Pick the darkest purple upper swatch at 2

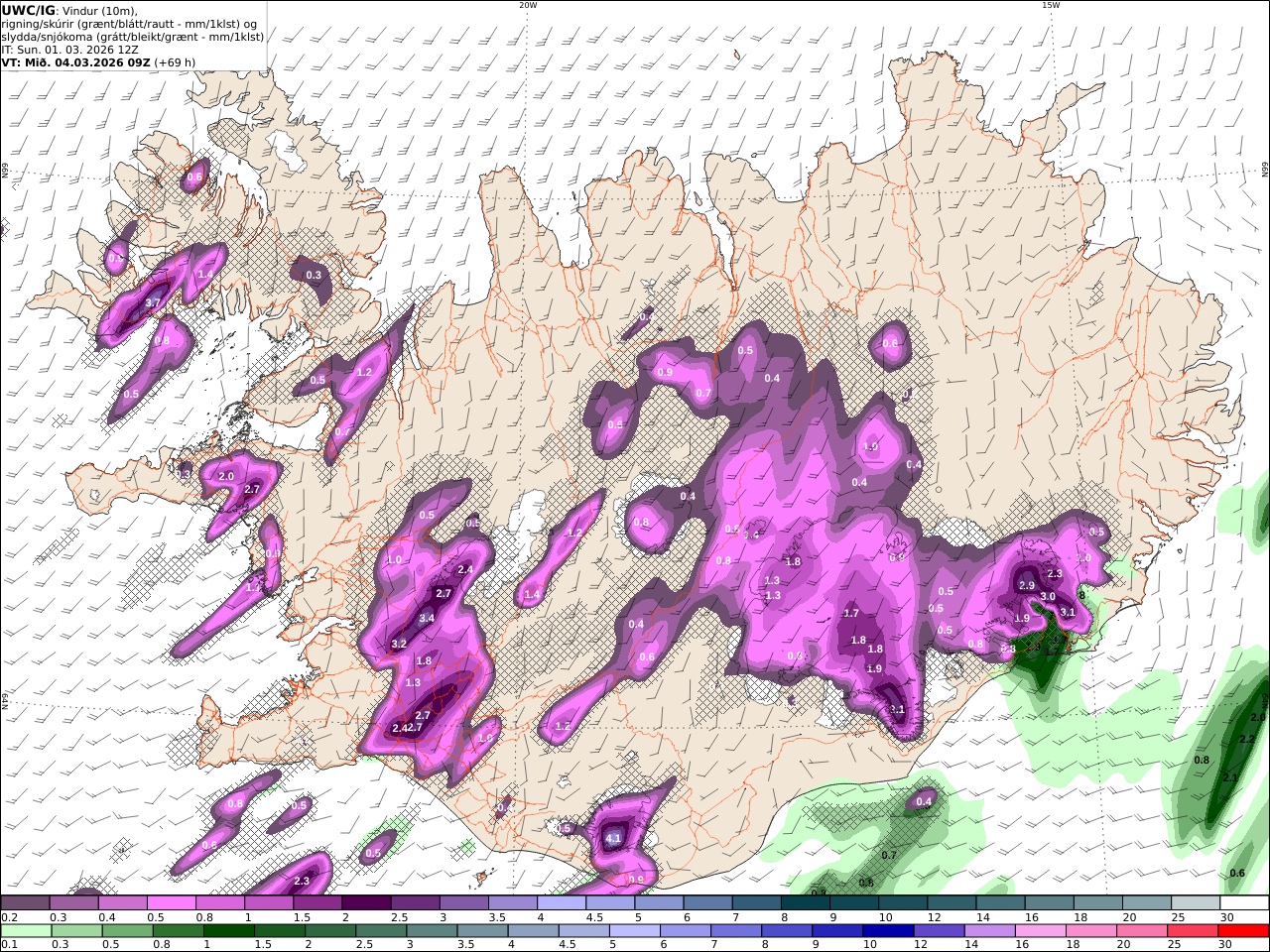(x=367, y=903)
